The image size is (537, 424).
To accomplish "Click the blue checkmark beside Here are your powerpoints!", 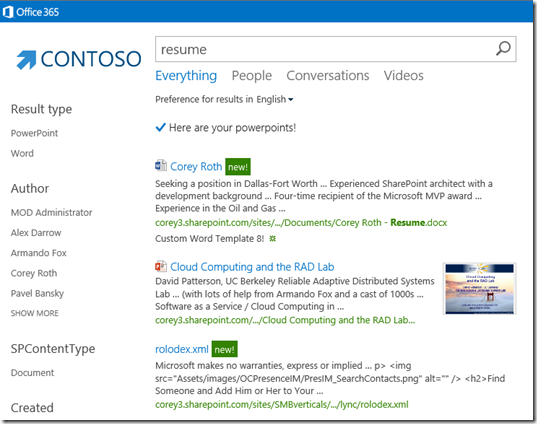I will pos(160,127).
